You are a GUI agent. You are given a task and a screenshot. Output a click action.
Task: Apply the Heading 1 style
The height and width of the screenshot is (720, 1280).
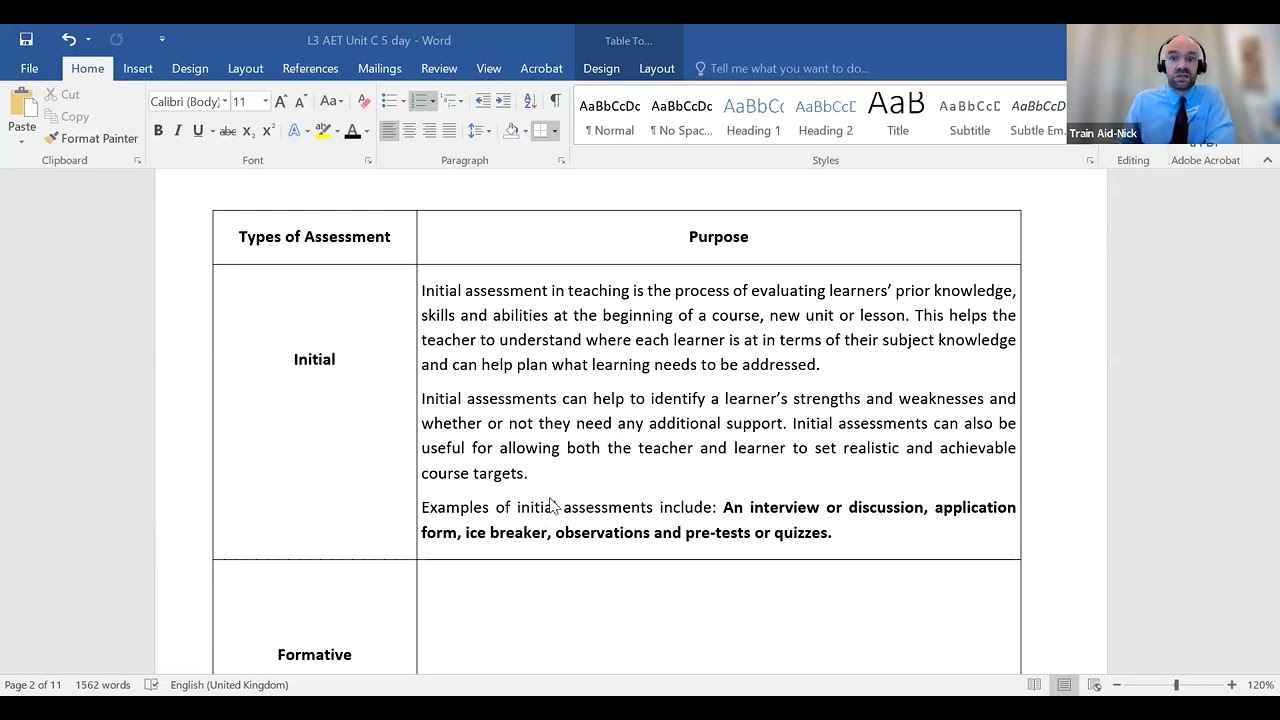pyautogui.click(x=753, y=116)
